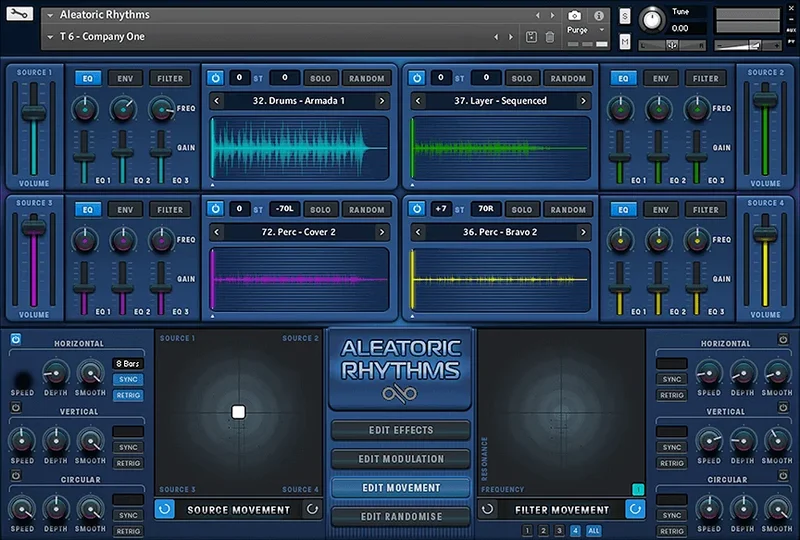Open Edit Effects page
Viewport: 800px width, 540px height.
point(401,430)
